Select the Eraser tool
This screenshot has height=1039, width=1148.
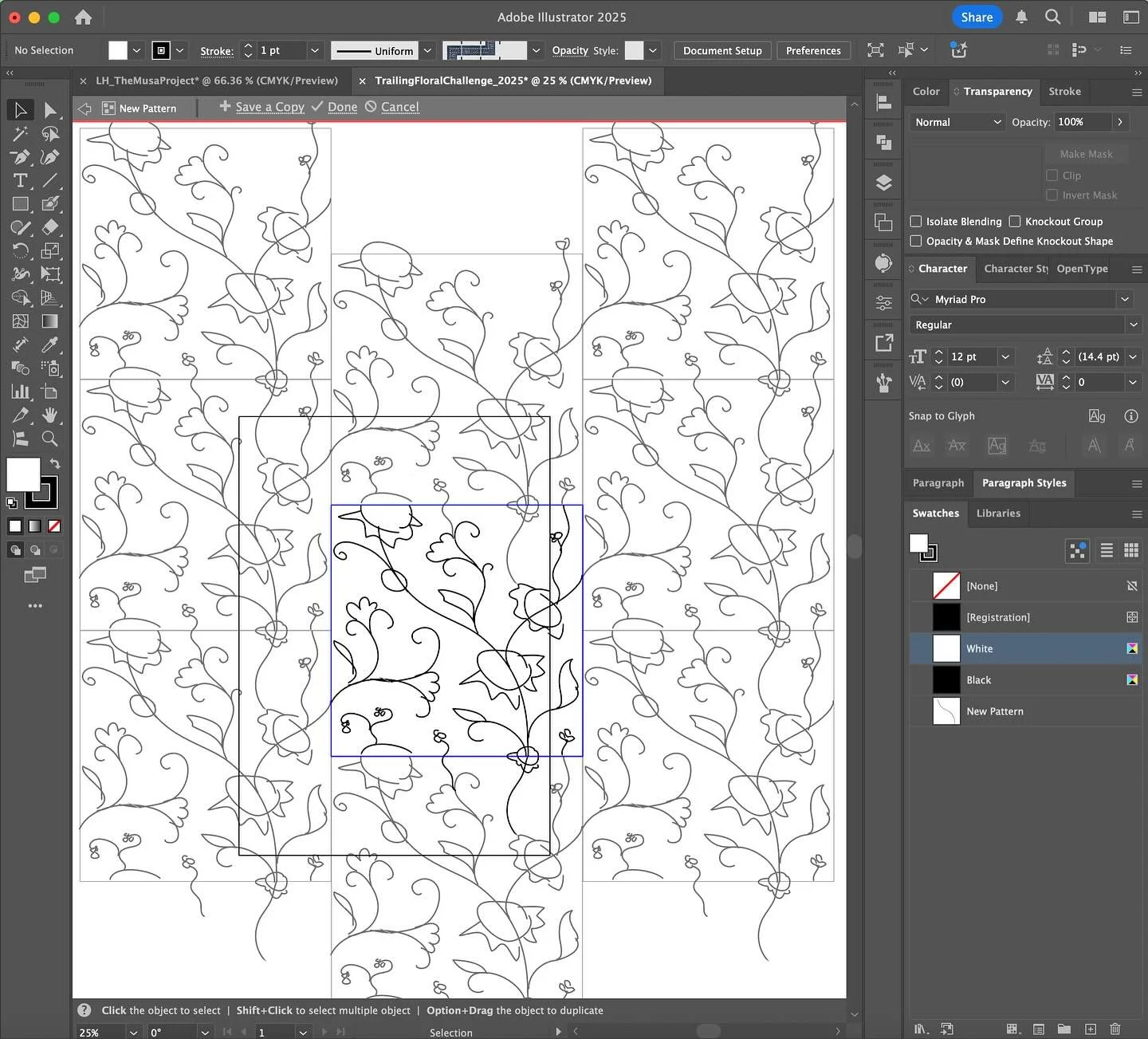[50, 227]
